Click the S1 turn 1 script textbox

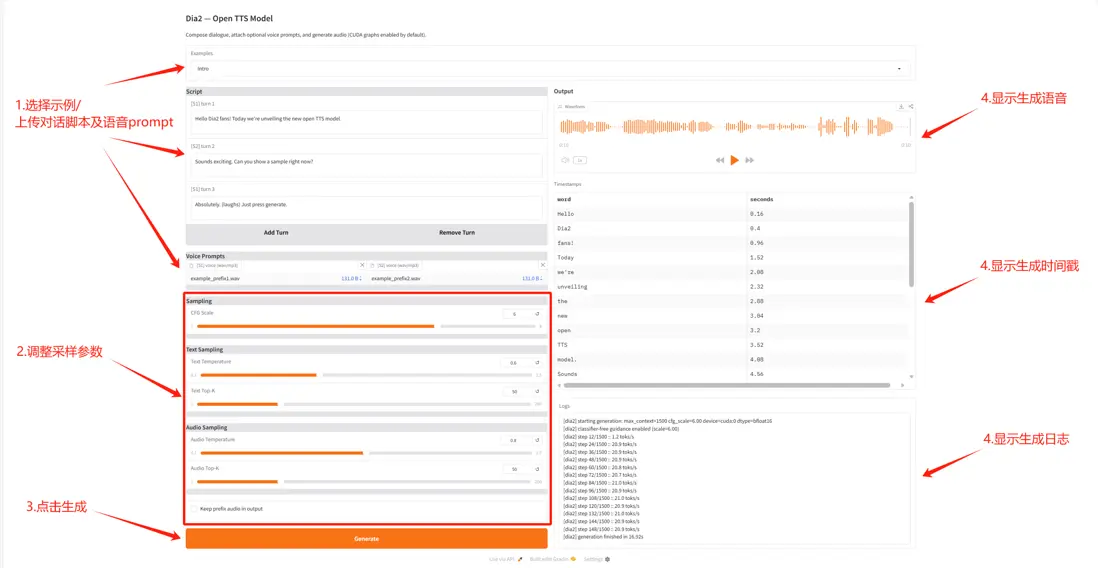pos(366,123)
